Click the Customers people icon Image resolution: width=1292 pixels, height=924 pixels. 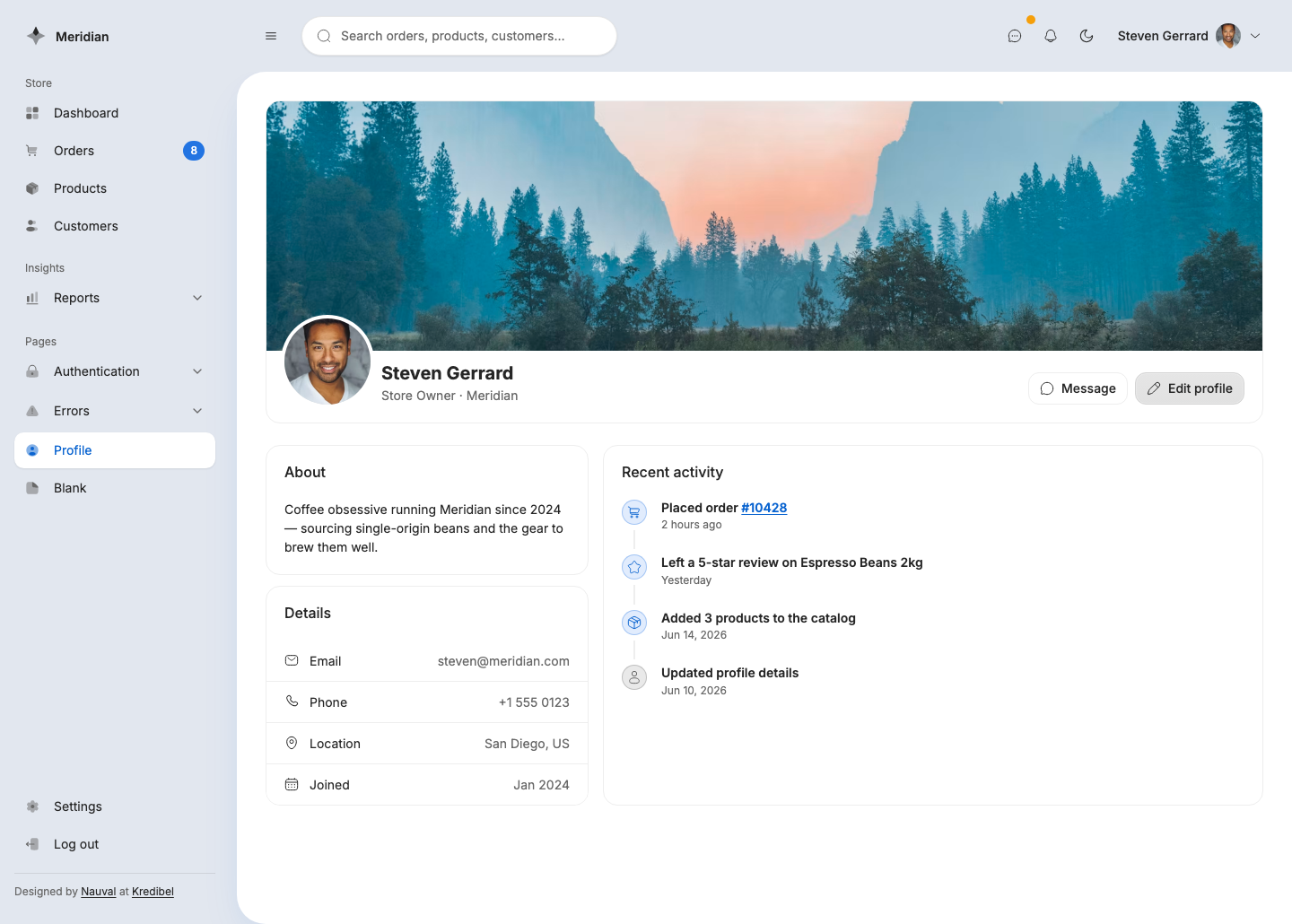(32, 226)
